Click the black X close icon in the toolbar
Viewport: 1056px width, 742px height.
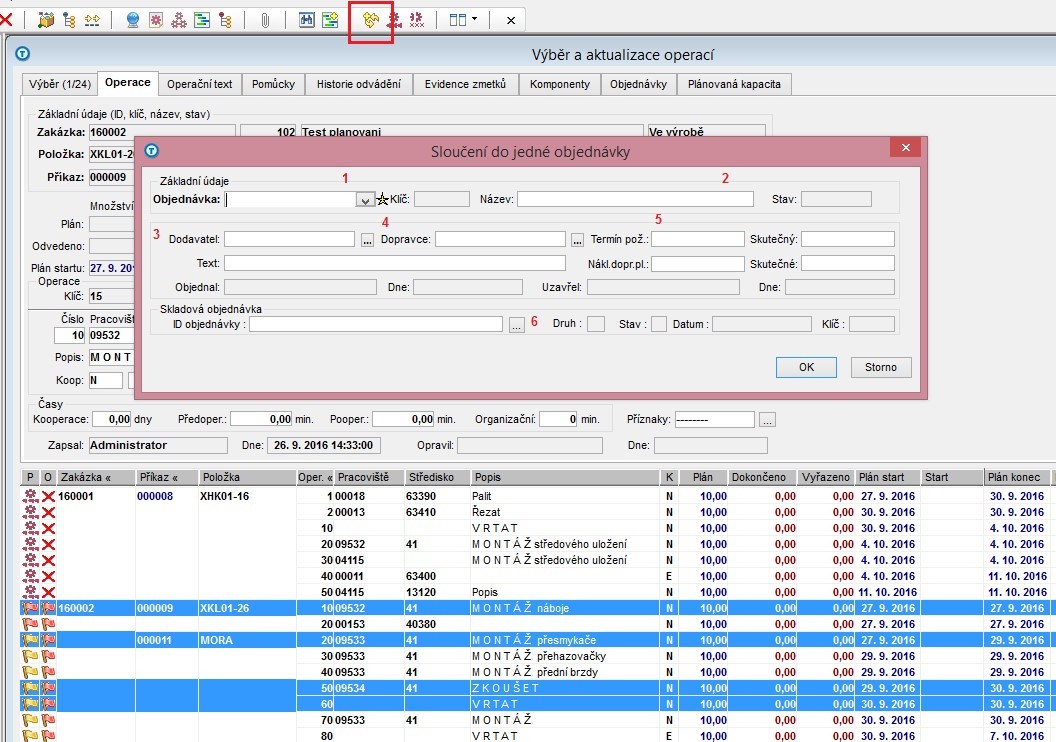coord(511,20)
